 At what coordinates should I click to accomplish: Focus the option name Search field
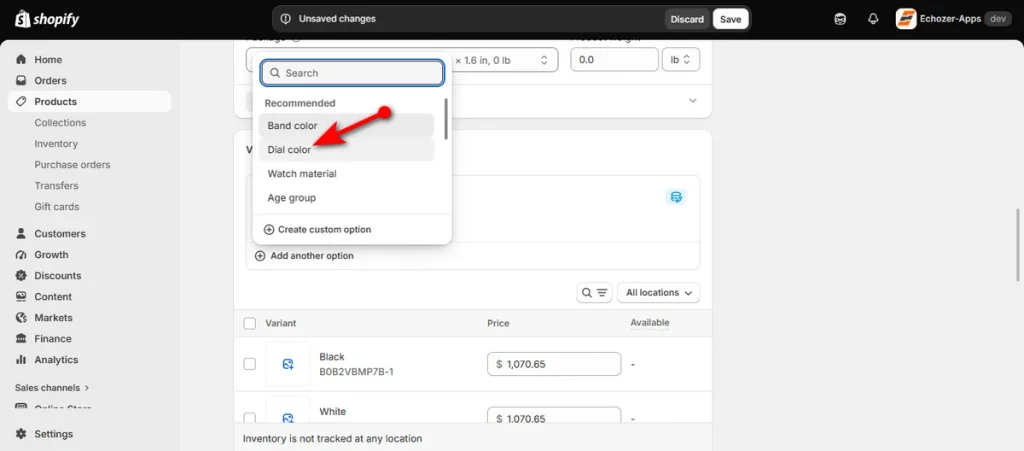click(352, 73)
